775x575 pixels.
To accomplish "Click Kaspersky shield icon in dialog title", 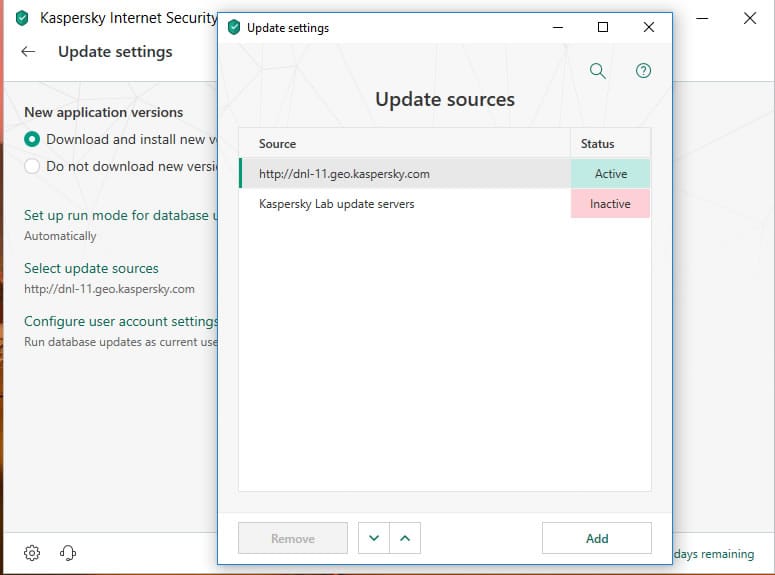I will [x=234, y=28].
